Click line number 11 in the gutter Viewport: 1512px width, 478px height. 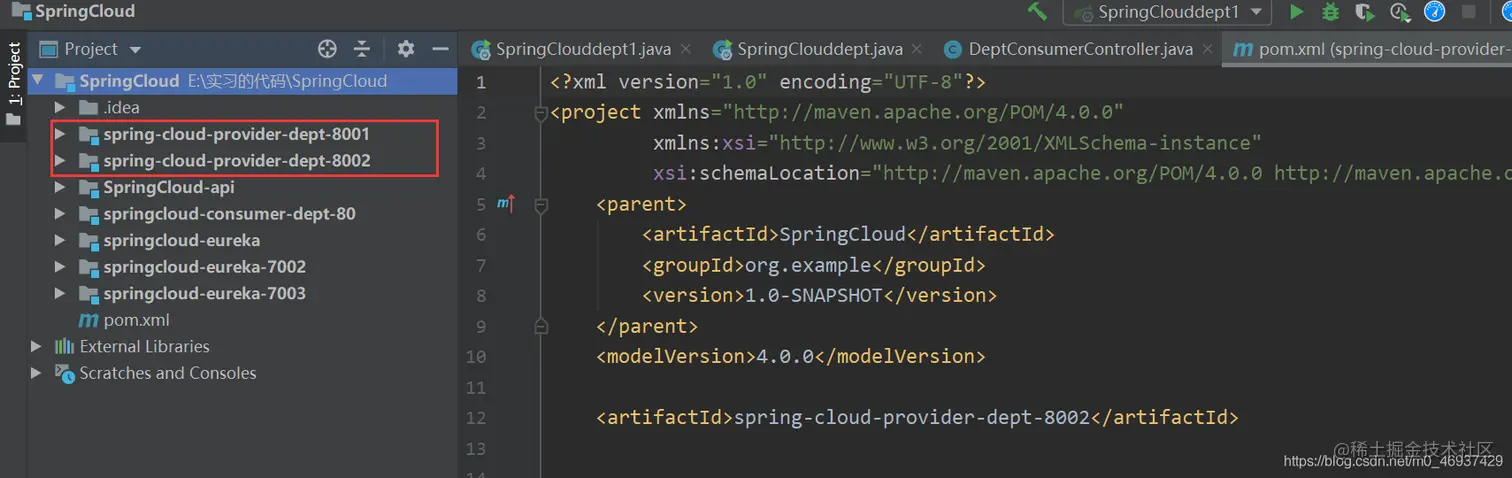coord(475,387)
